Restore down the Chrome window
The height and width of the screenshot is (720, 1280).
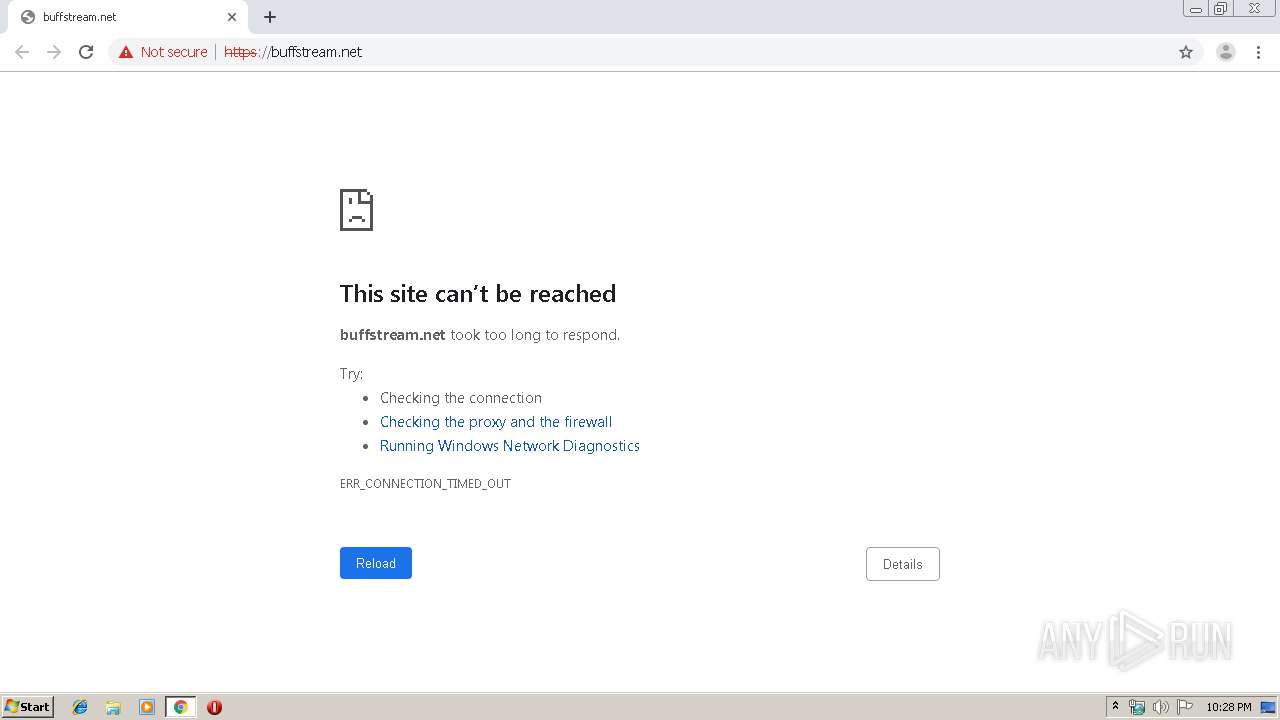[1221, 9]
